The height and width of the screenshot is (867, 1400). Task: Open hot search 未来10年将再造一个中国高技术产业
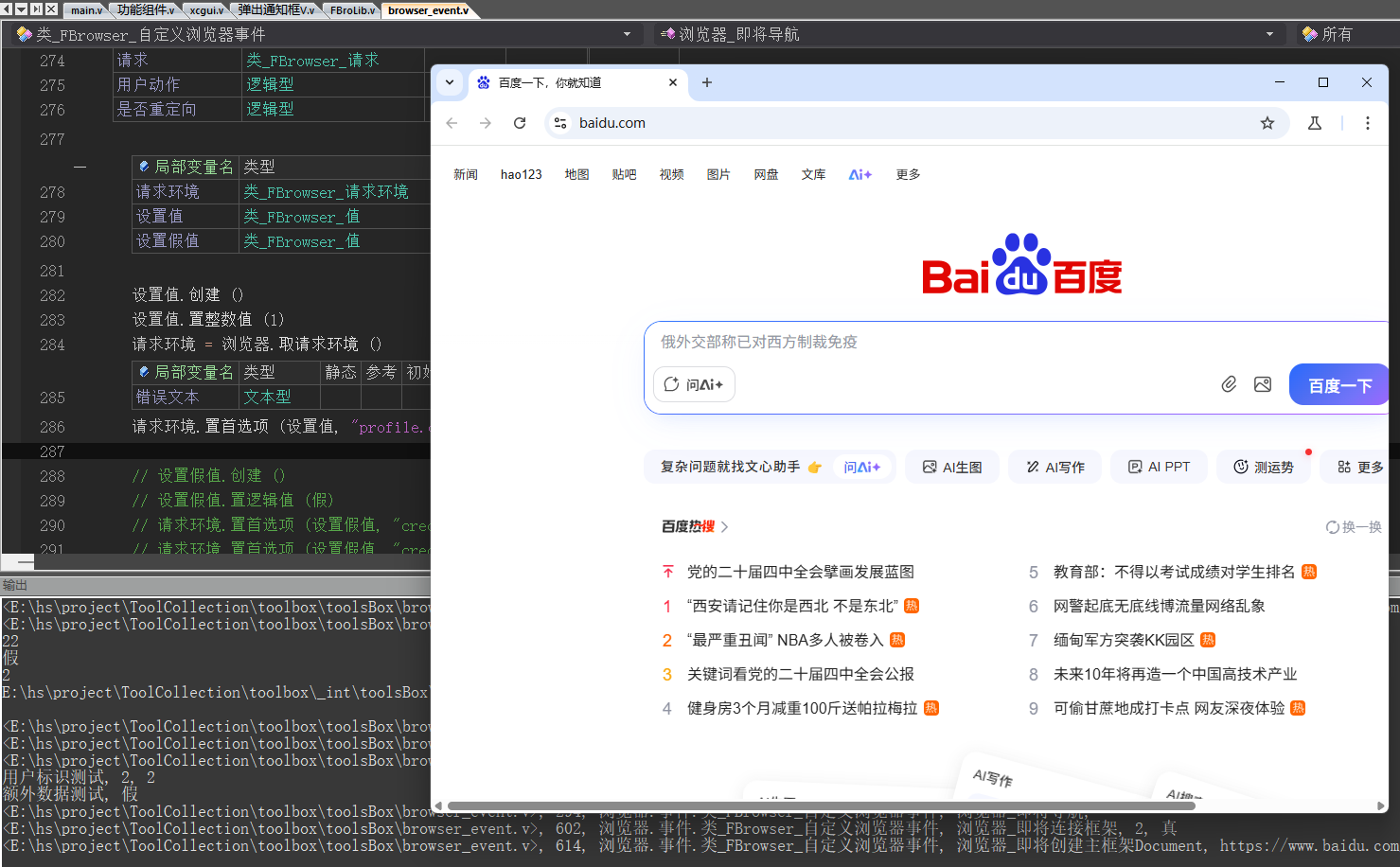[x=1176, y=674]
